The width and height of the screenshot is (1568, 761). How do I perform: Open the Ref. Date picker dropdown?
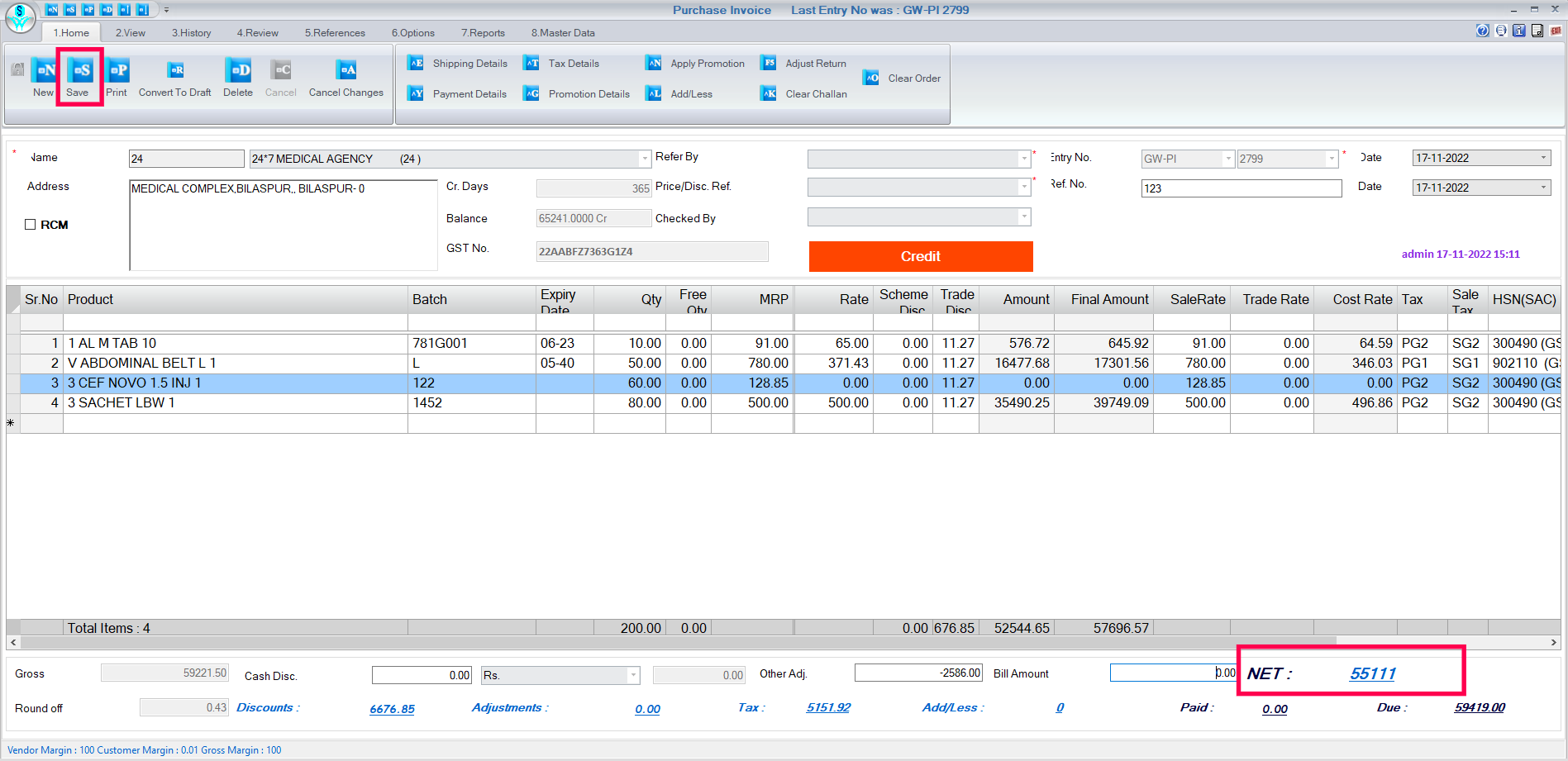coord(1543,188)
